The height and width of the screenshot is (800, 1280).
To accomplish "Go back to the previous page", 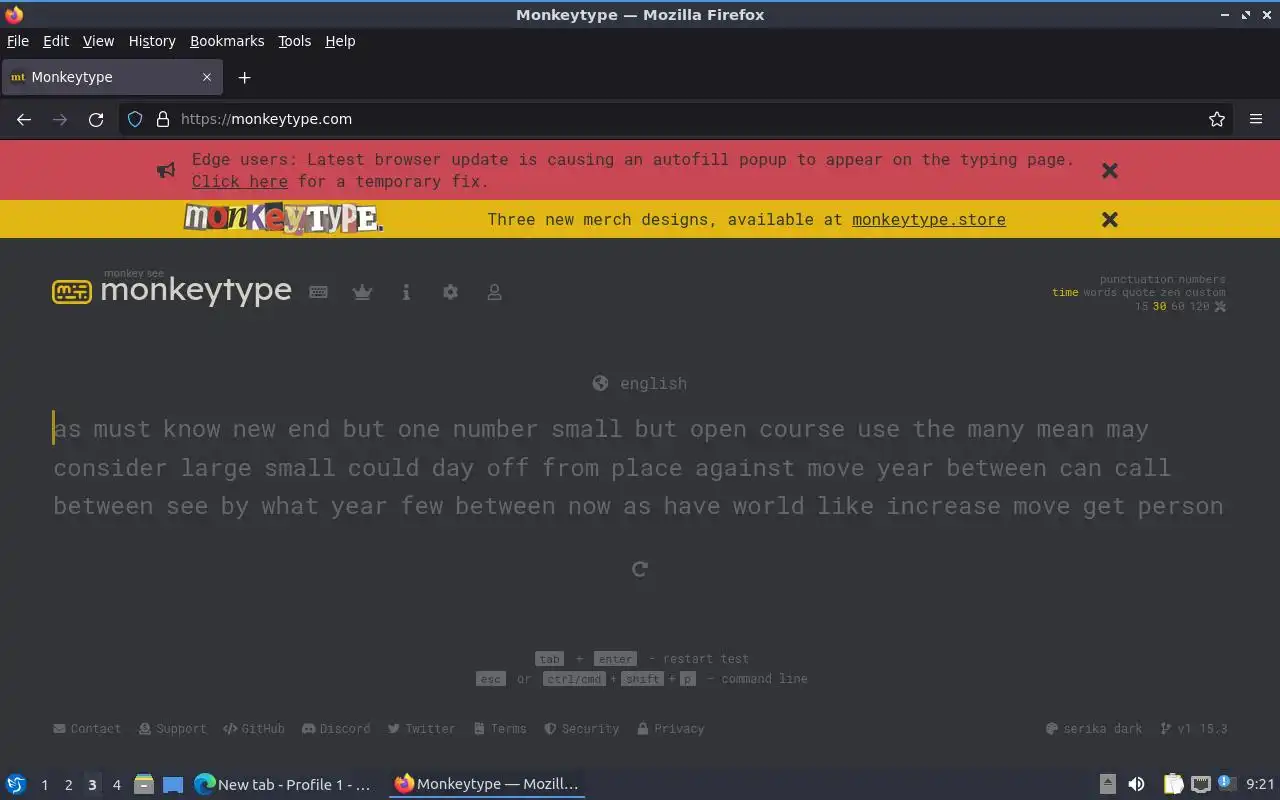I will coord(24,119).
